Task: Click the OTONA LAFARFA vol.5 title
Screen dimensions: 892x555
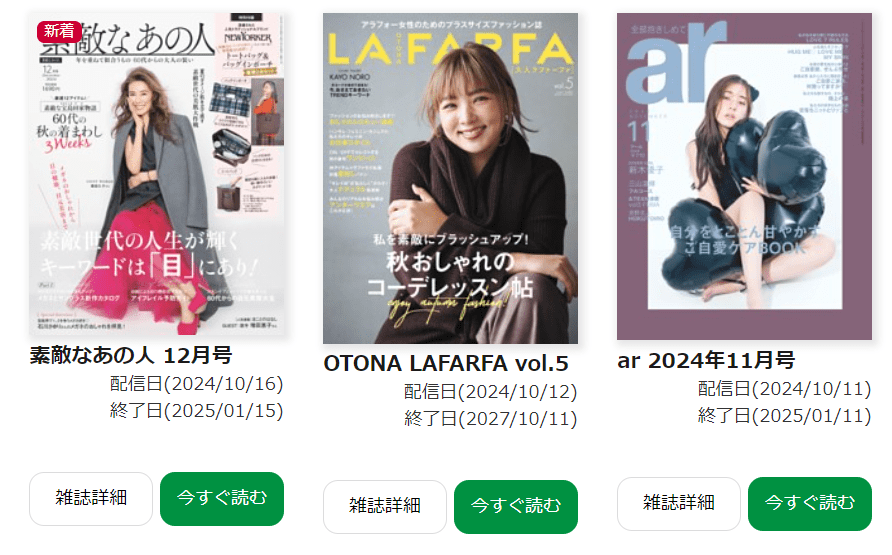Action: coord(445,363)
